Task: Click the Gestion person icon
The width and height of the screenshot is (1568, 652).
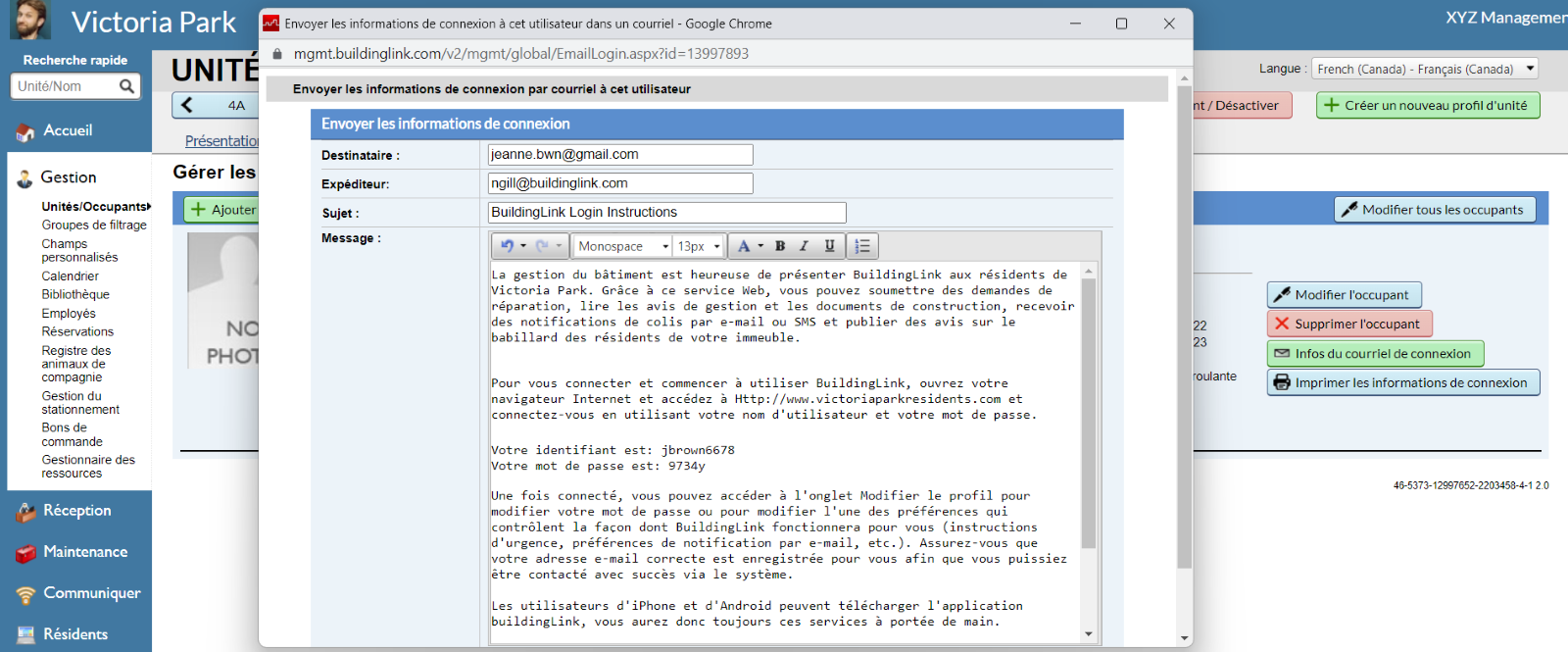Action: (x=25, y=179)
